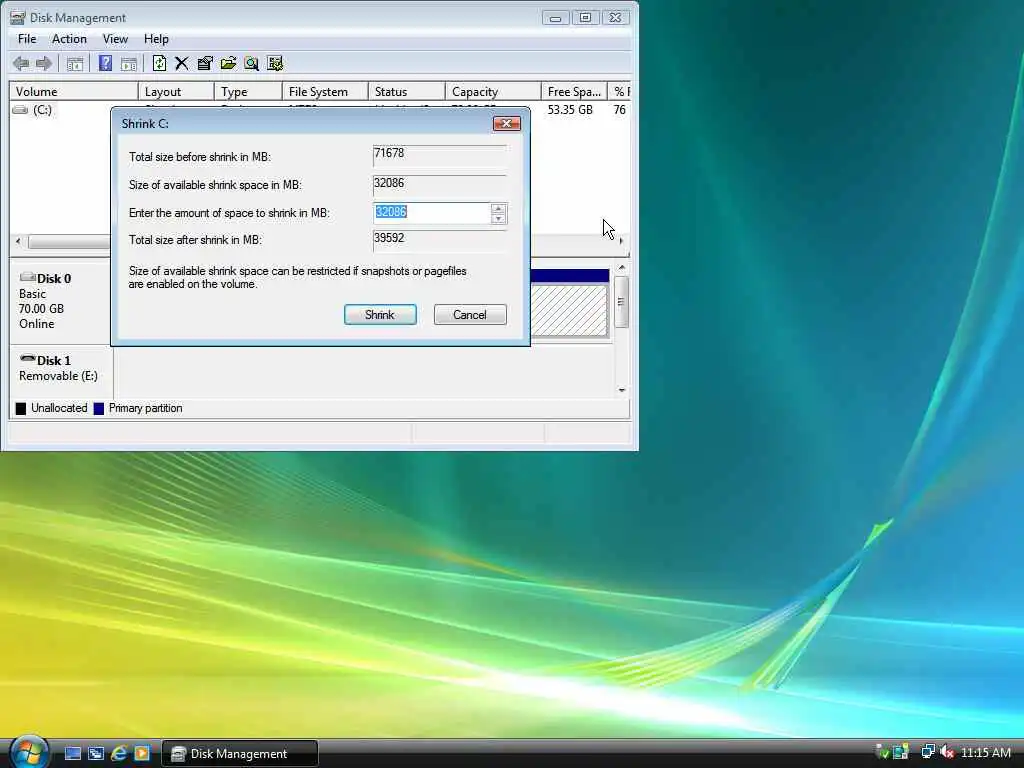Click the Explore magnifier toolbar icon
The image size is (1024, 768).
click(x=251, y=63)
